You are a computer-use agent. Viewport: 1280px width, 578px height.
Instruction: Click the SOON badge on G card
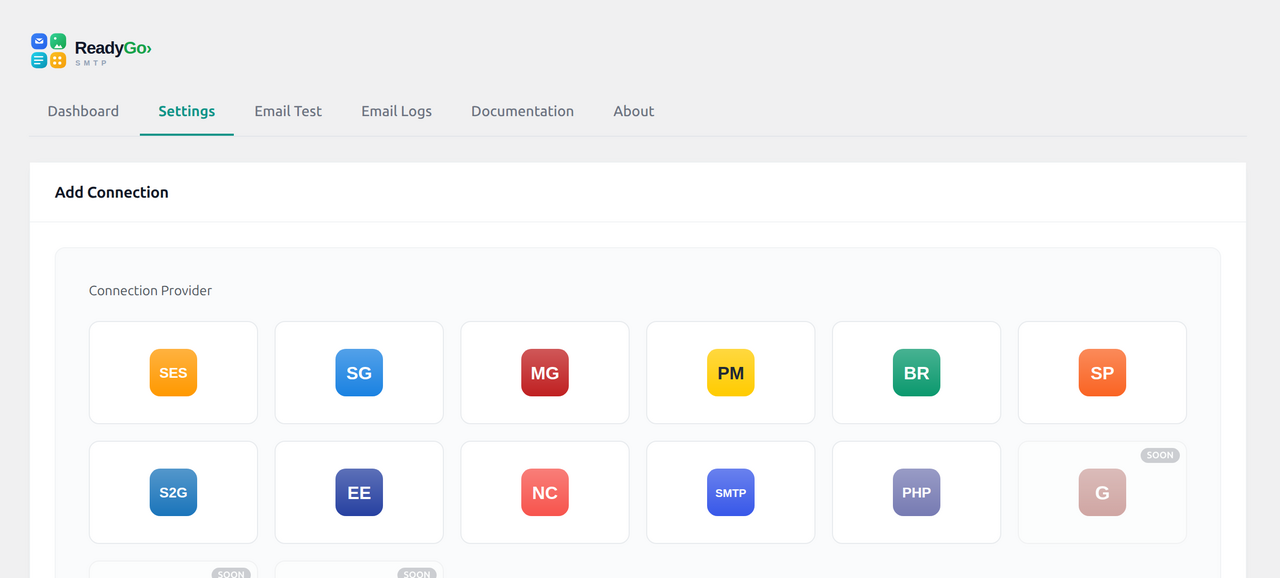pos(1160,455)
